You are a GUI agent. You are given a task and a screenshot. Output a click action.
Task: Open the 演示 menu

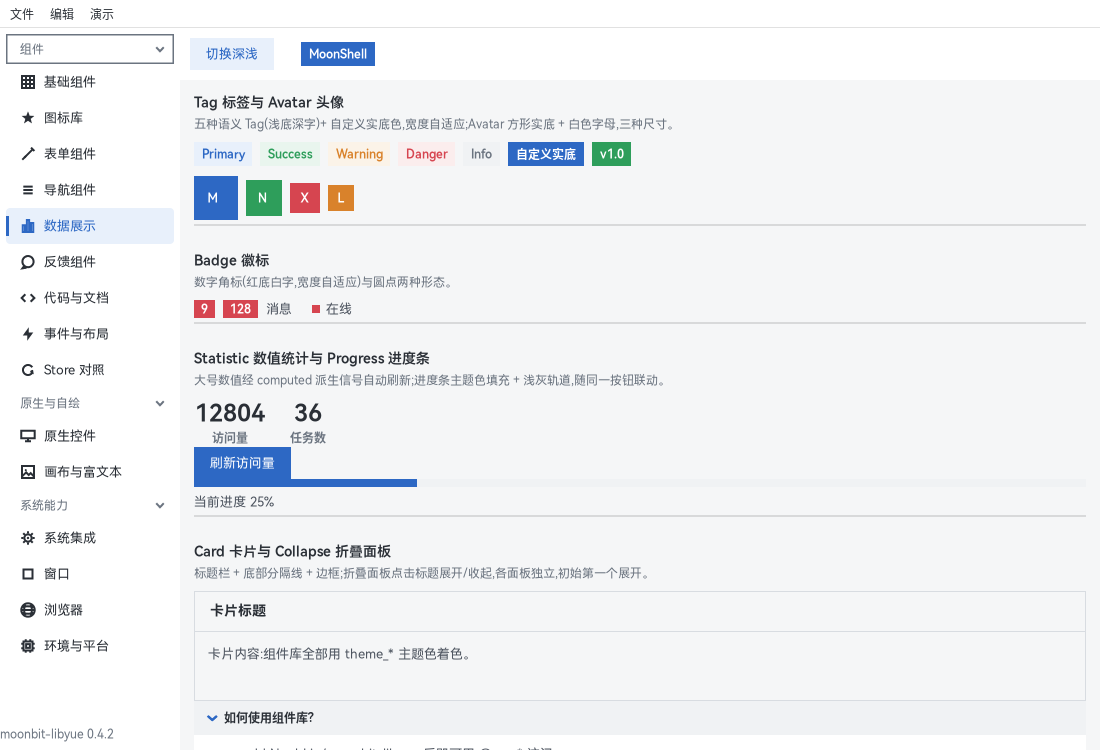pyautogui.click(x=102, y=14)
